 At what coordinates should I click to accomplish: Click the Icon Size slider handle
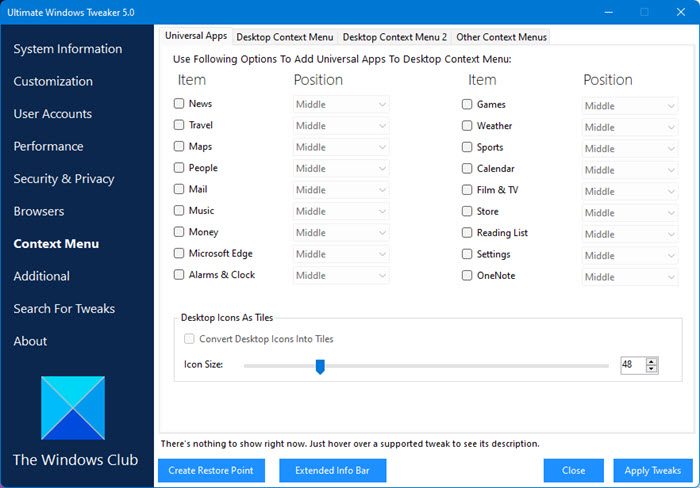[x=320, y=367]
